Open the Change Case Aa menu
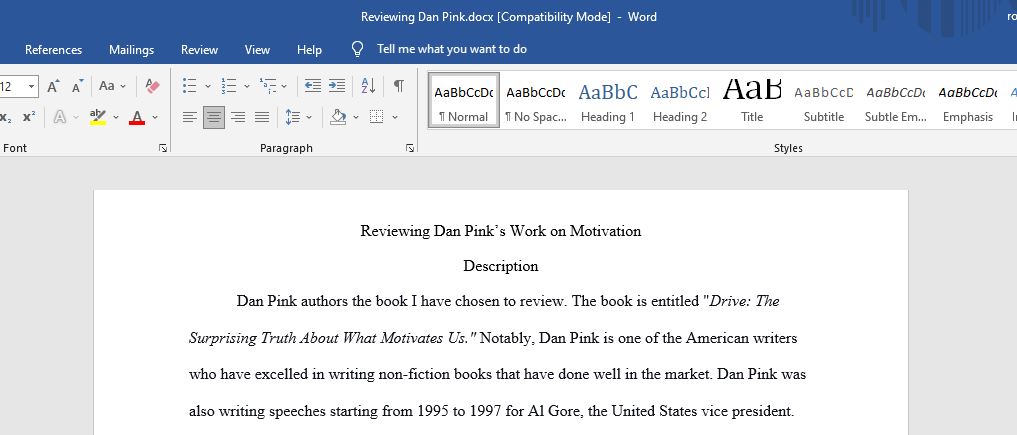The image size is (1017, 435). [112, 86]
